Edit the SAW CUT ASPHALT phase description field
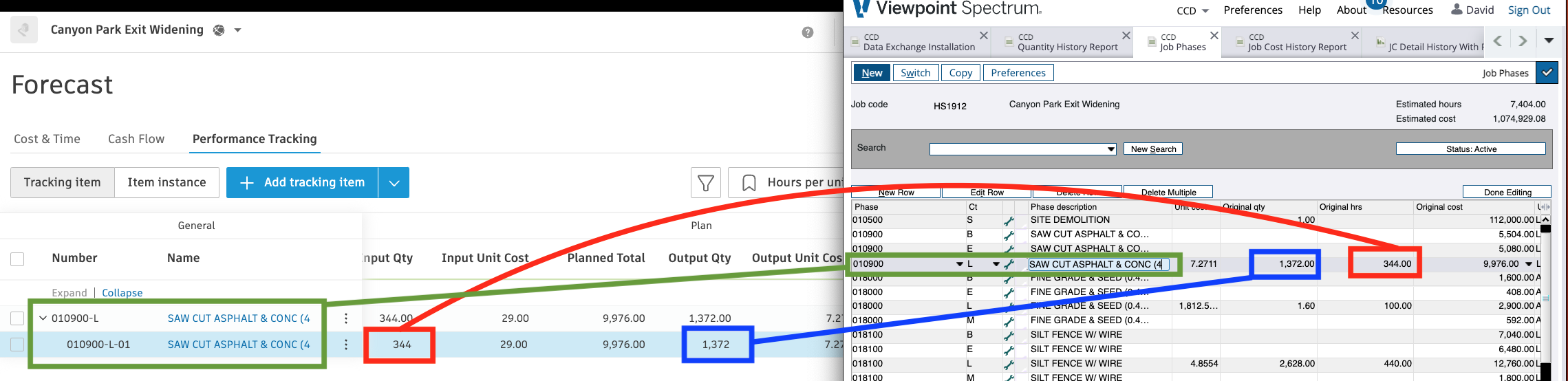Image resolution: width=1568 pixels, height=381 pixels. (x=1098, y=264)
